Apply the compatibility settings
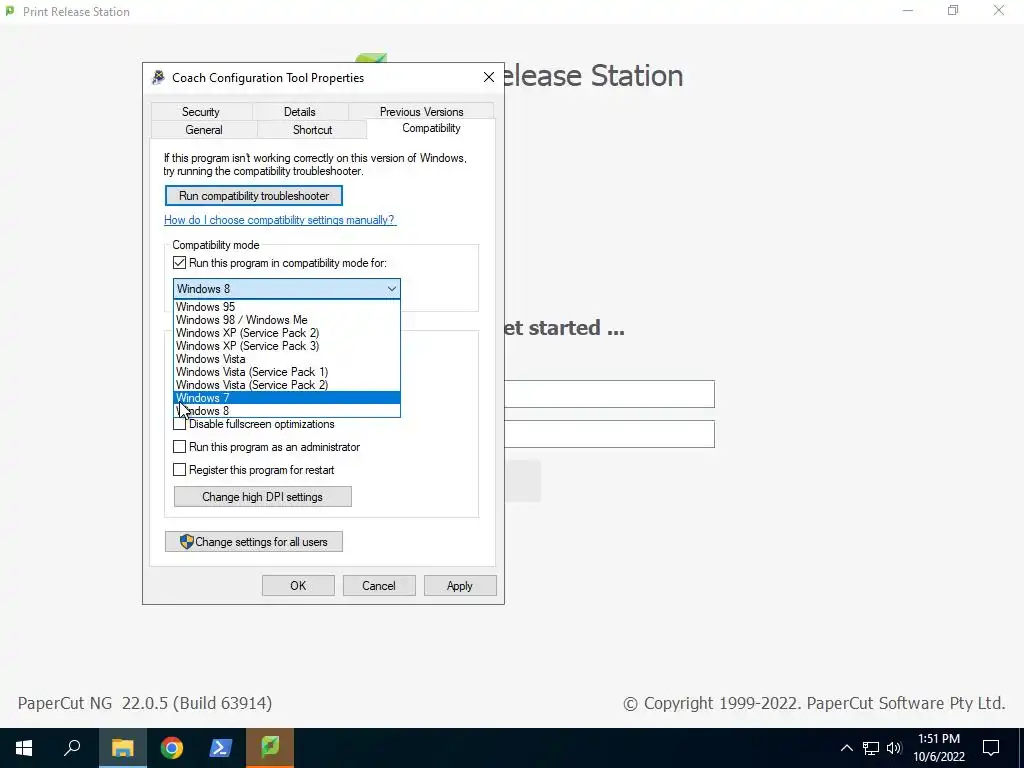Image resolution: width=1024 pixels, height=768 pixels. 460,586
